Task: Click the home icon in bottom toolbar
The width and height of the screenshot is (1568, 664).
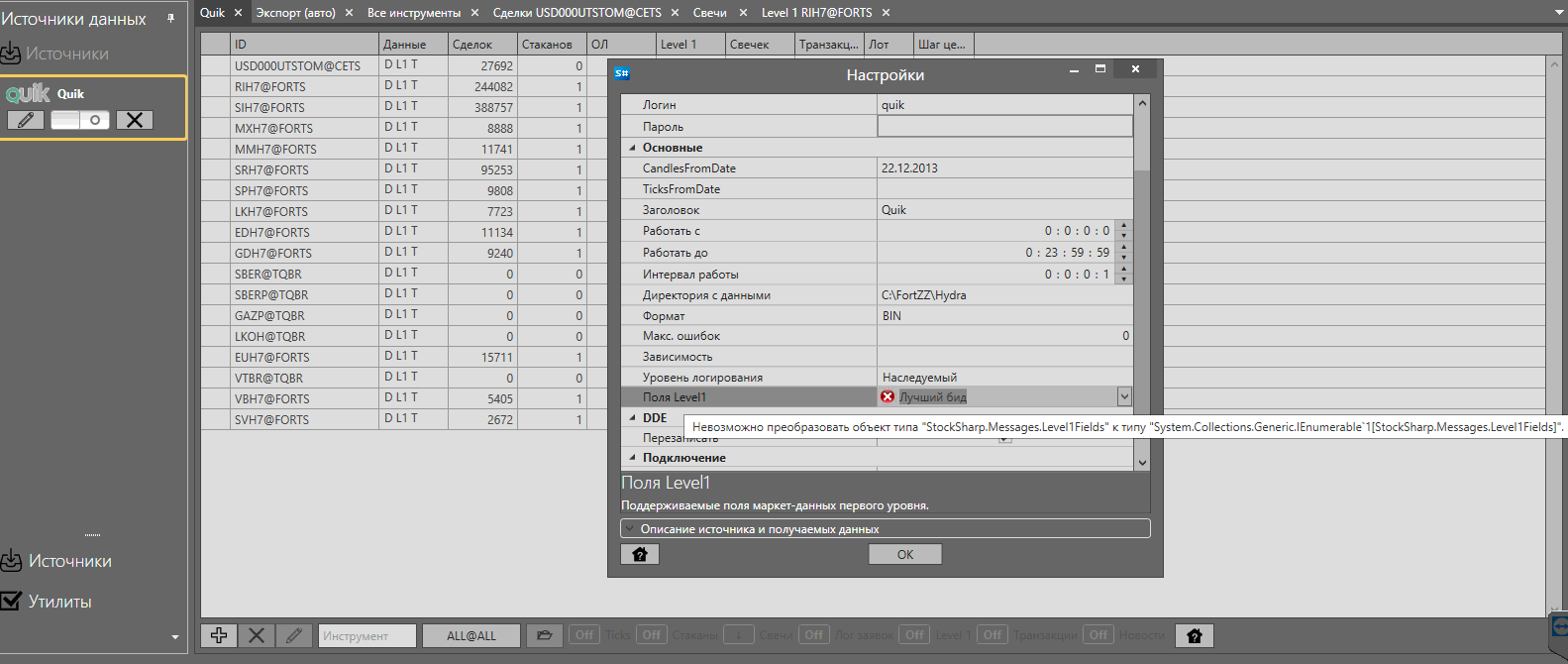Action: click(1194, 635)
